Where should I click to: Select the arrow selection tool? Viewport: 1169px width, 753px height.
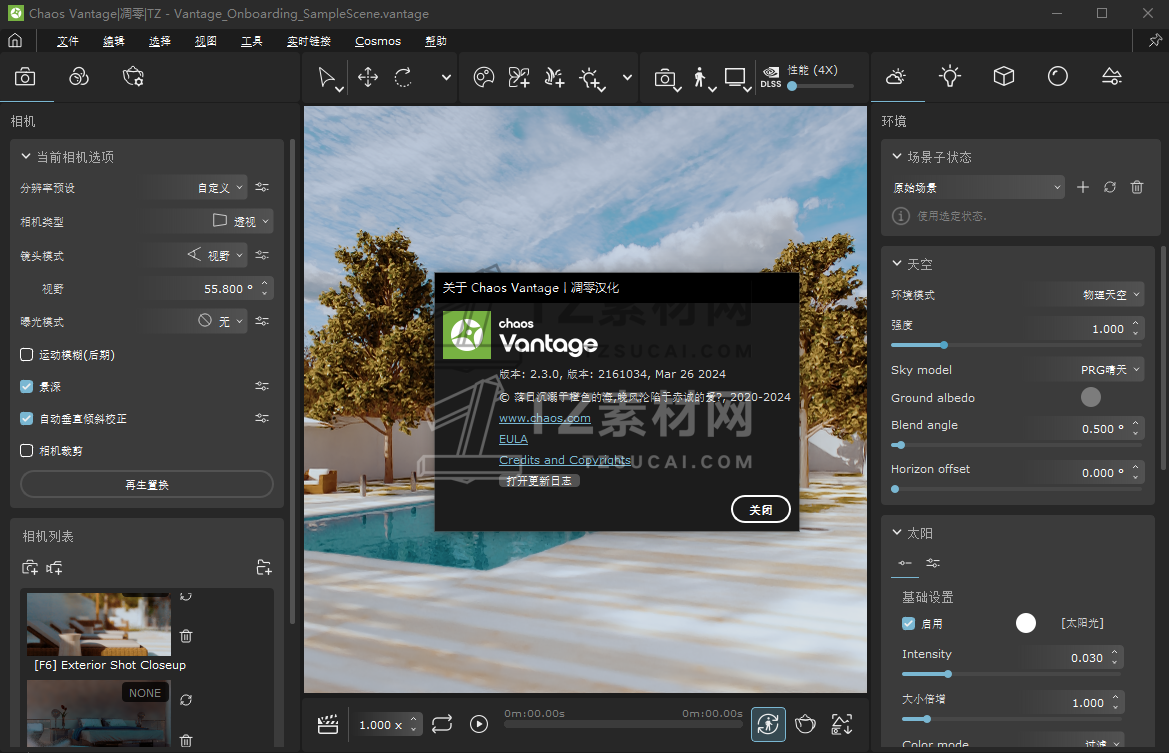(327, 78)
